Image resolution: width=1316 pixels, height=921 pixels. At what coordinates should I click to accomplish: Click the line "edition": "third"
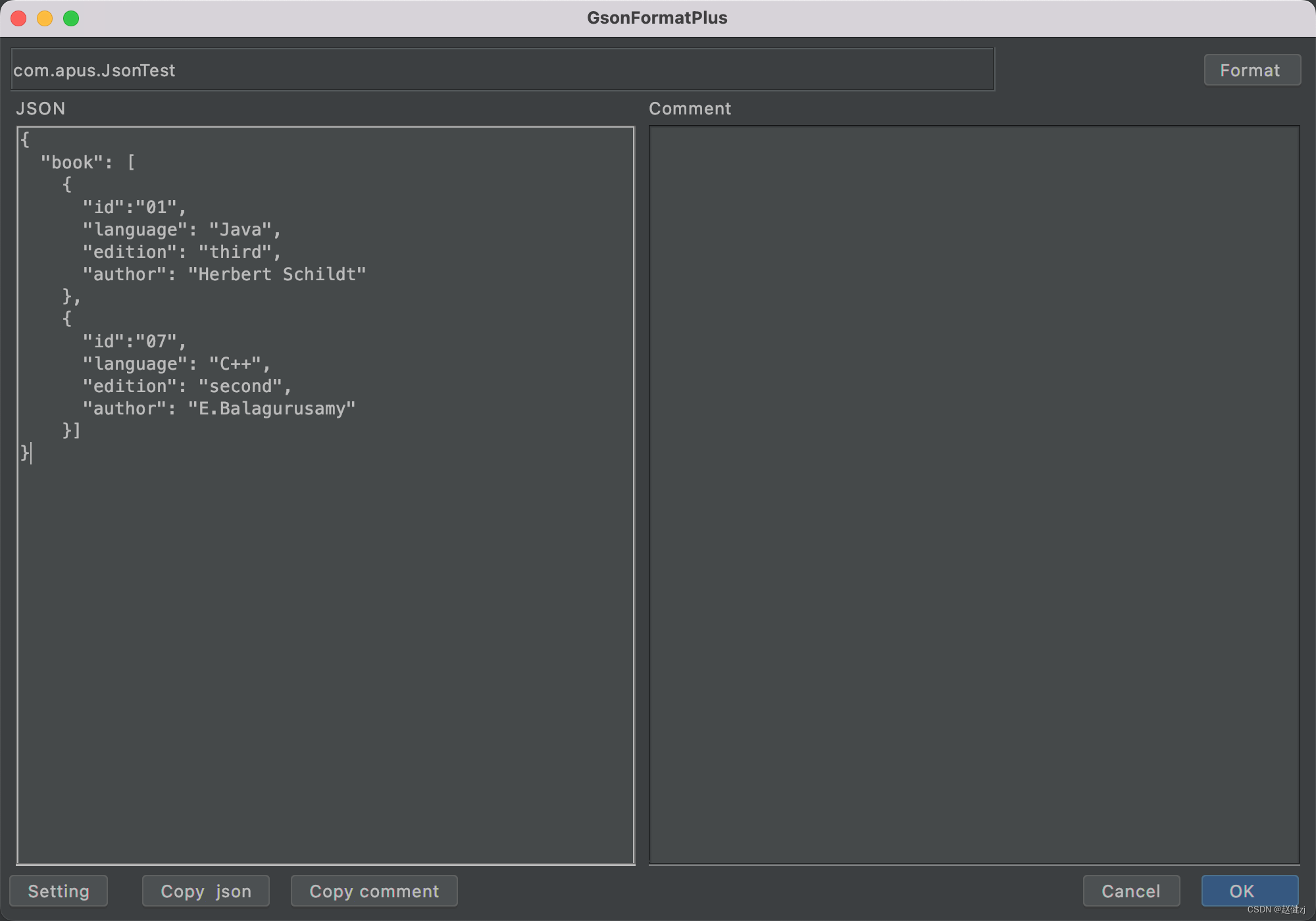click(x=182, y=252)
